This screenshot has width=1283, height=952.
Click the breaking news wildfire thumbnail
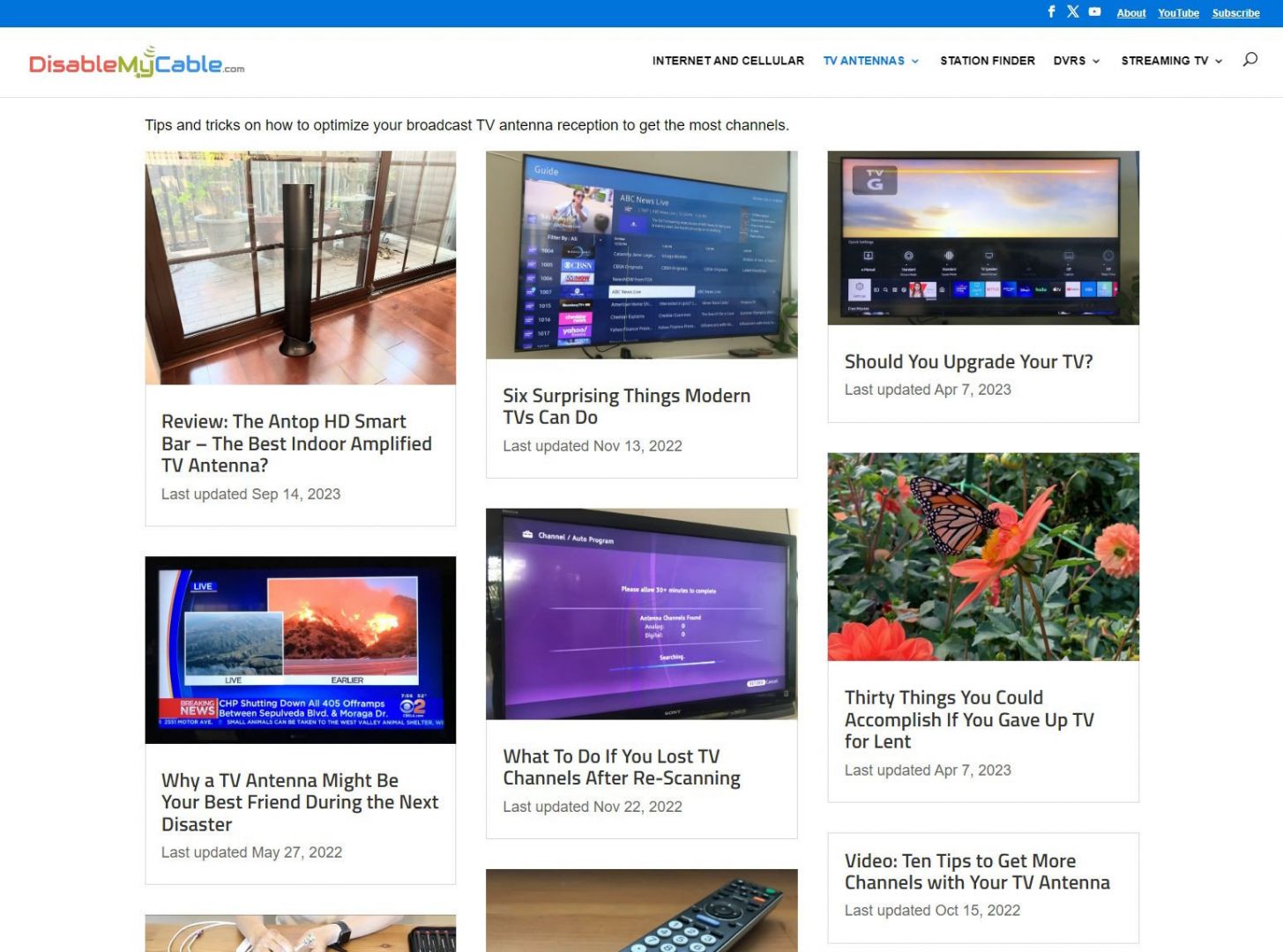(301, 650)
